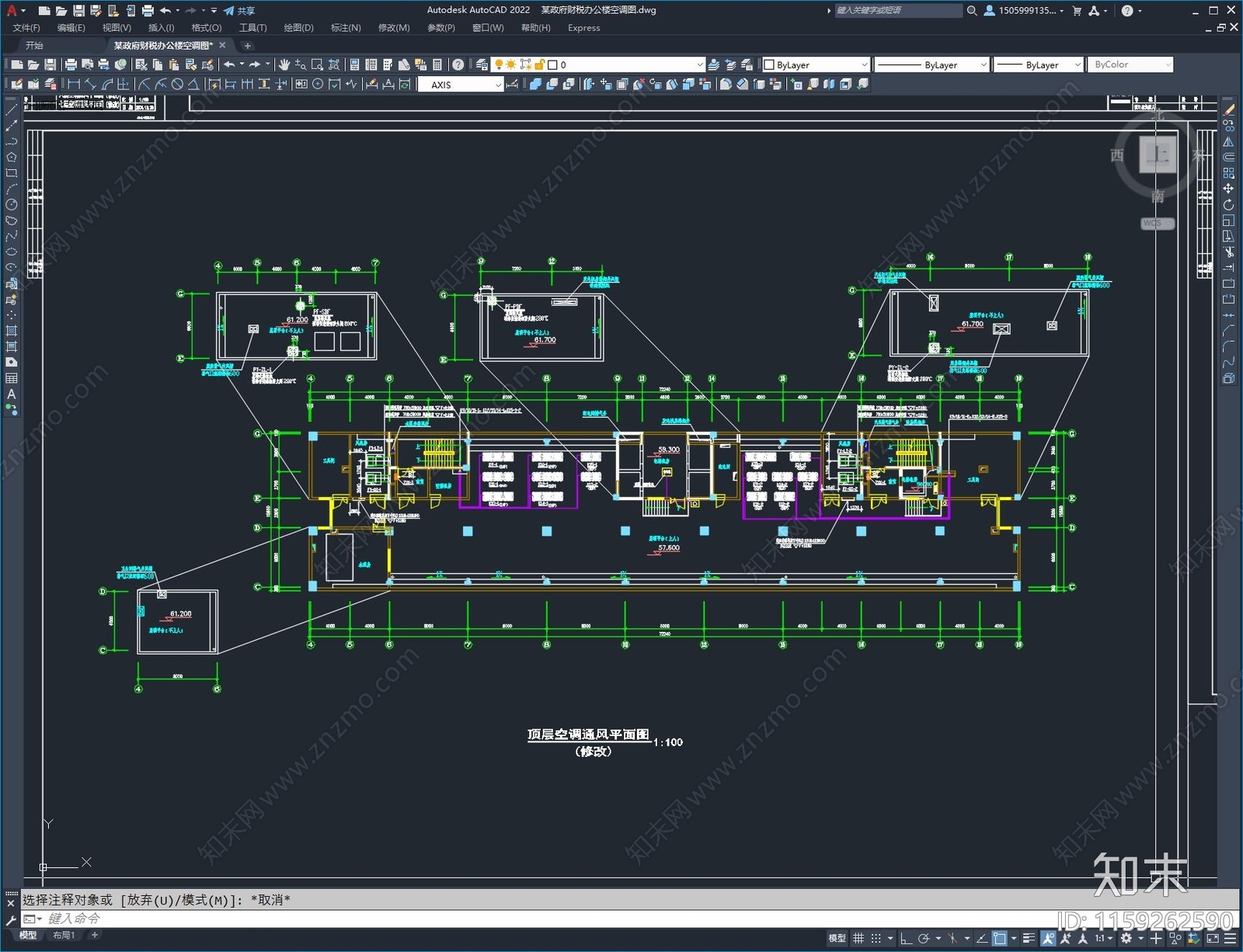Viewport: 1243px width, 952px height.
Task: Toggle the drawing grid display
Action: coord(858,938)
